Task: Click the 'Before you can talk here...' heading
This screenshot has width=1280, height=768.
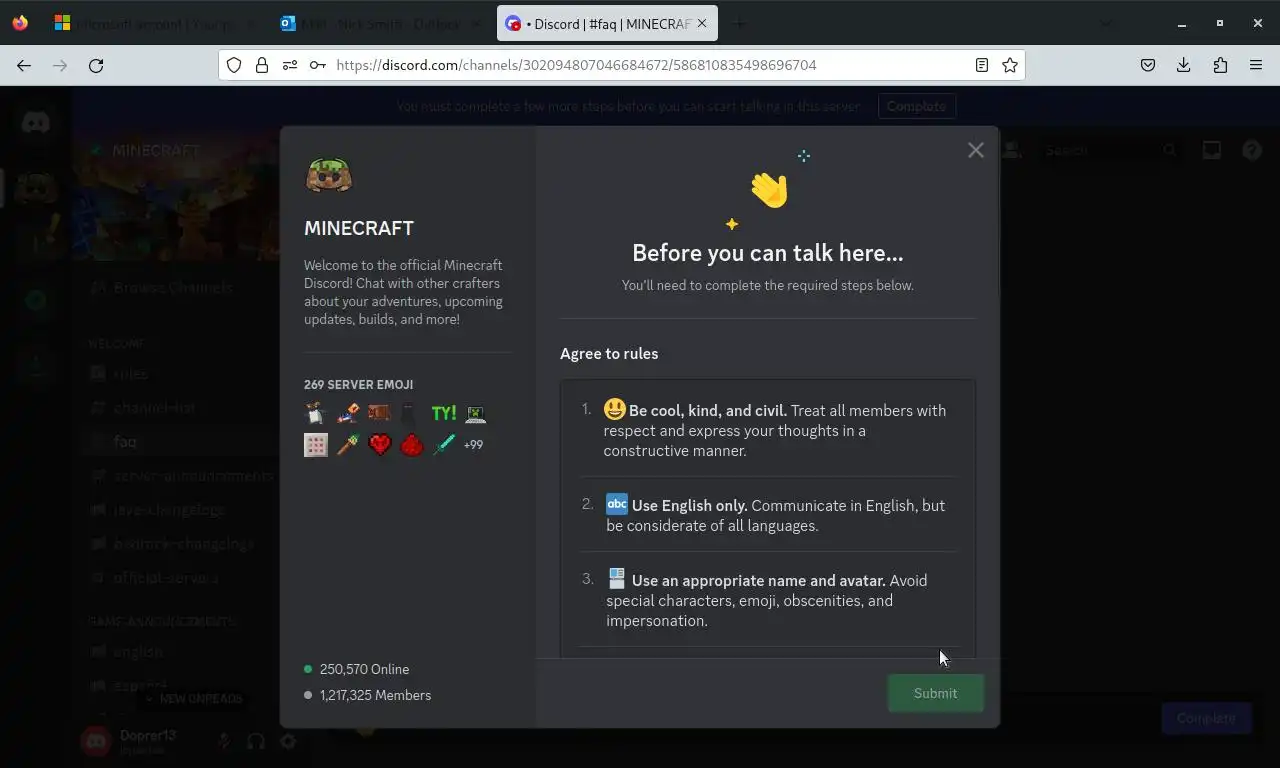Action: click(x=767, y=253)
